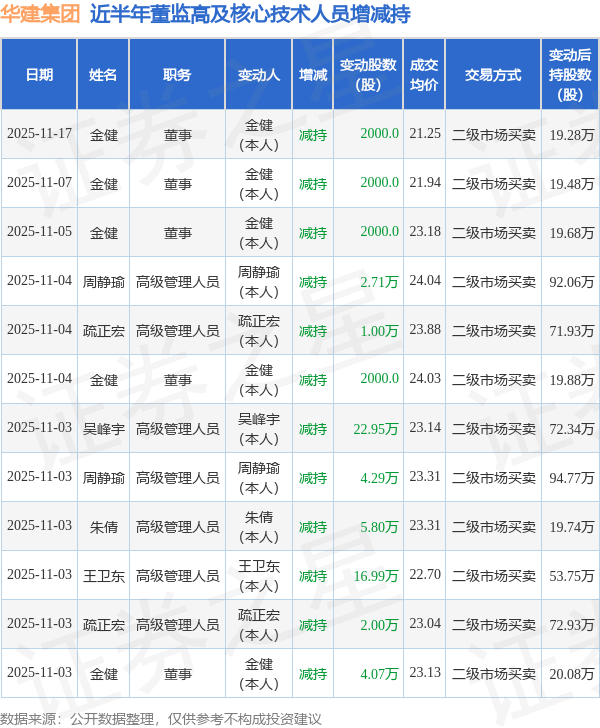Click 二级市场买卖 in the 2025-11-07 row
The image size is (600, 728).
tap(494, 184)
